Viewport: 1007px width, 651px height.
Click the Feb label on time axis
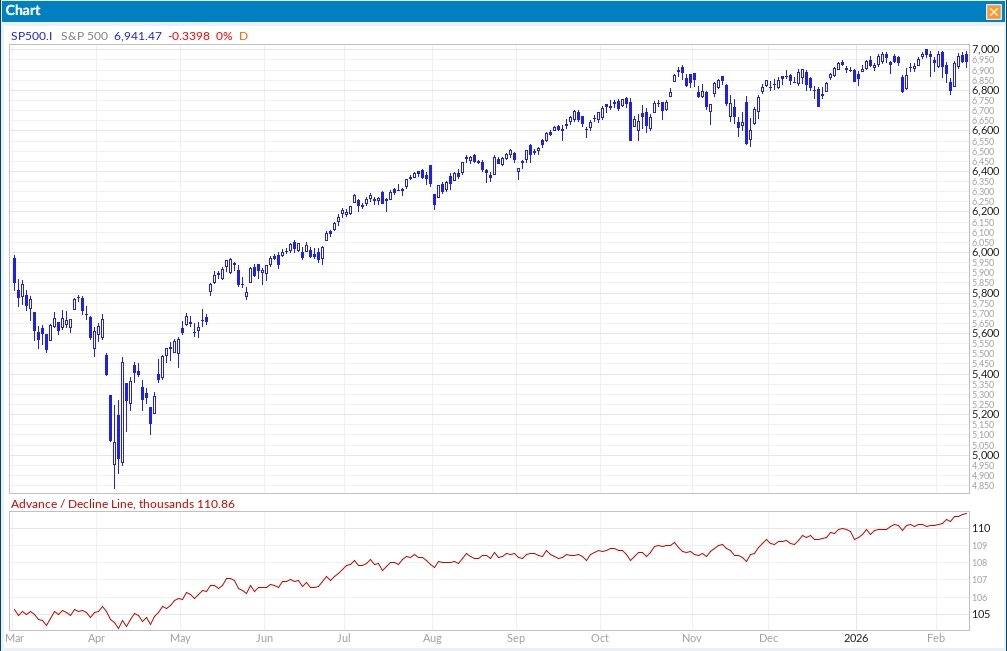point(936,637)
